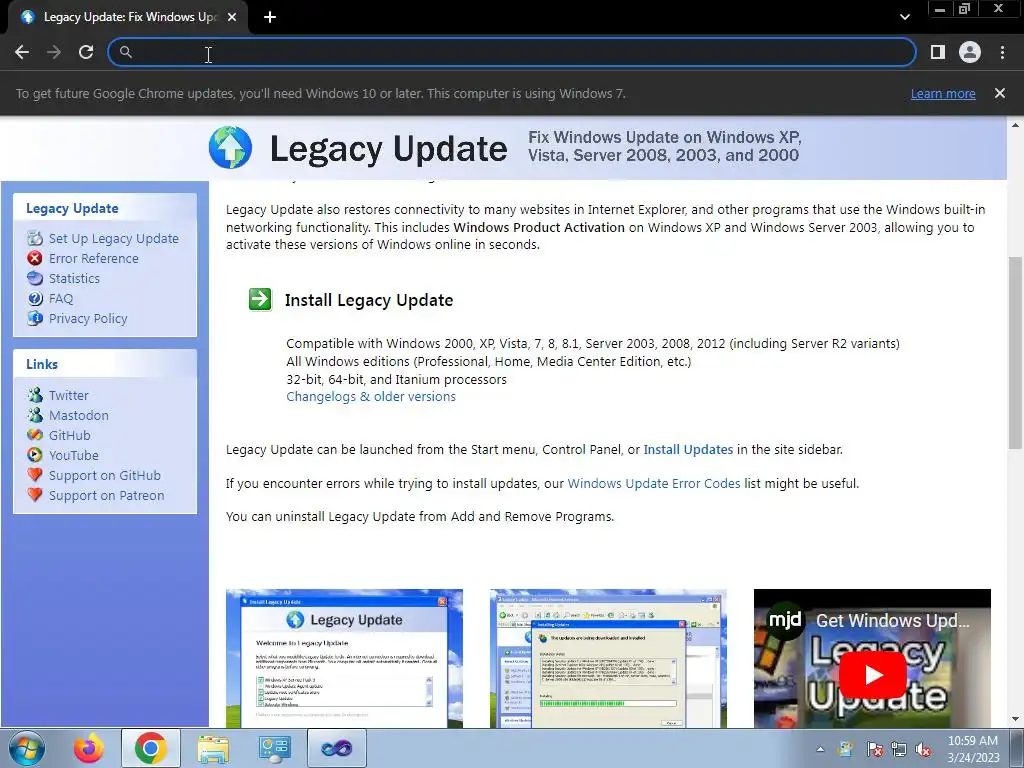Click the red Error Reference icon

tap(35, 258)
